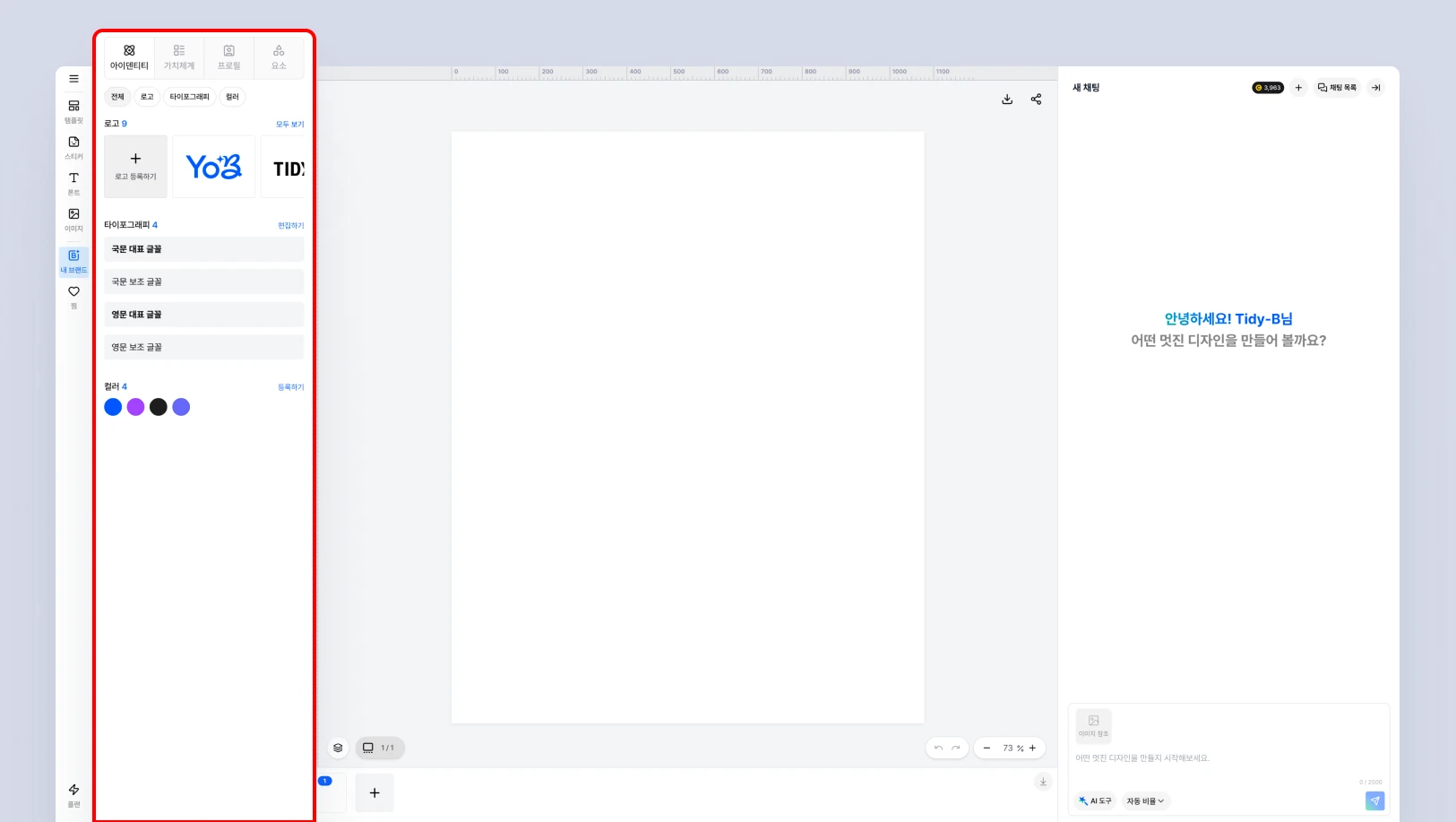Click the 이미지 참조 image reference button

coord(1093,726)
